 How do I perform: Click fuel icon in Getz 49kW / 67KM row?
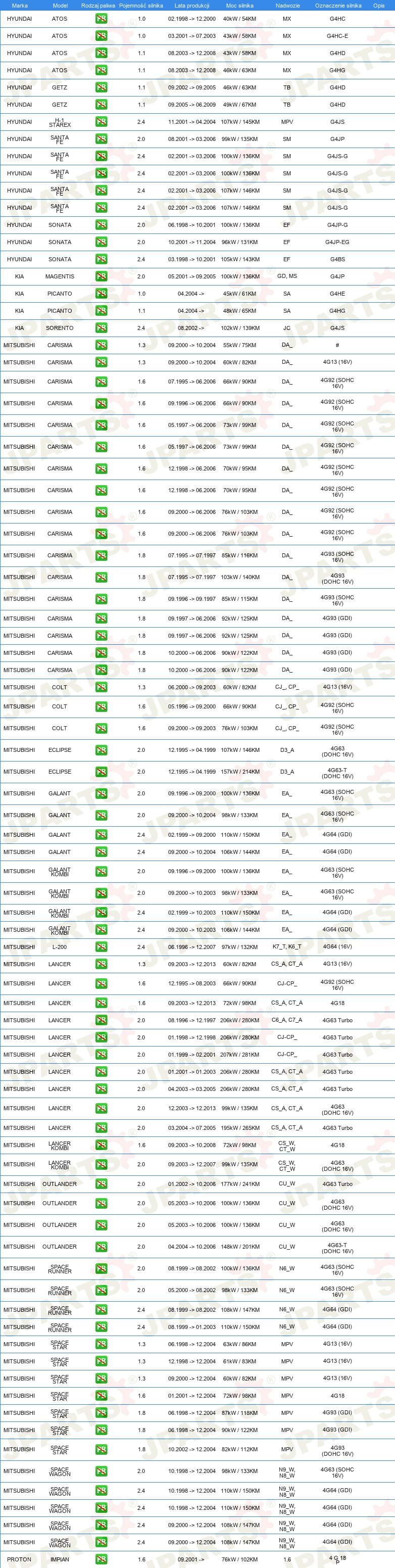(x=101, y=105)
